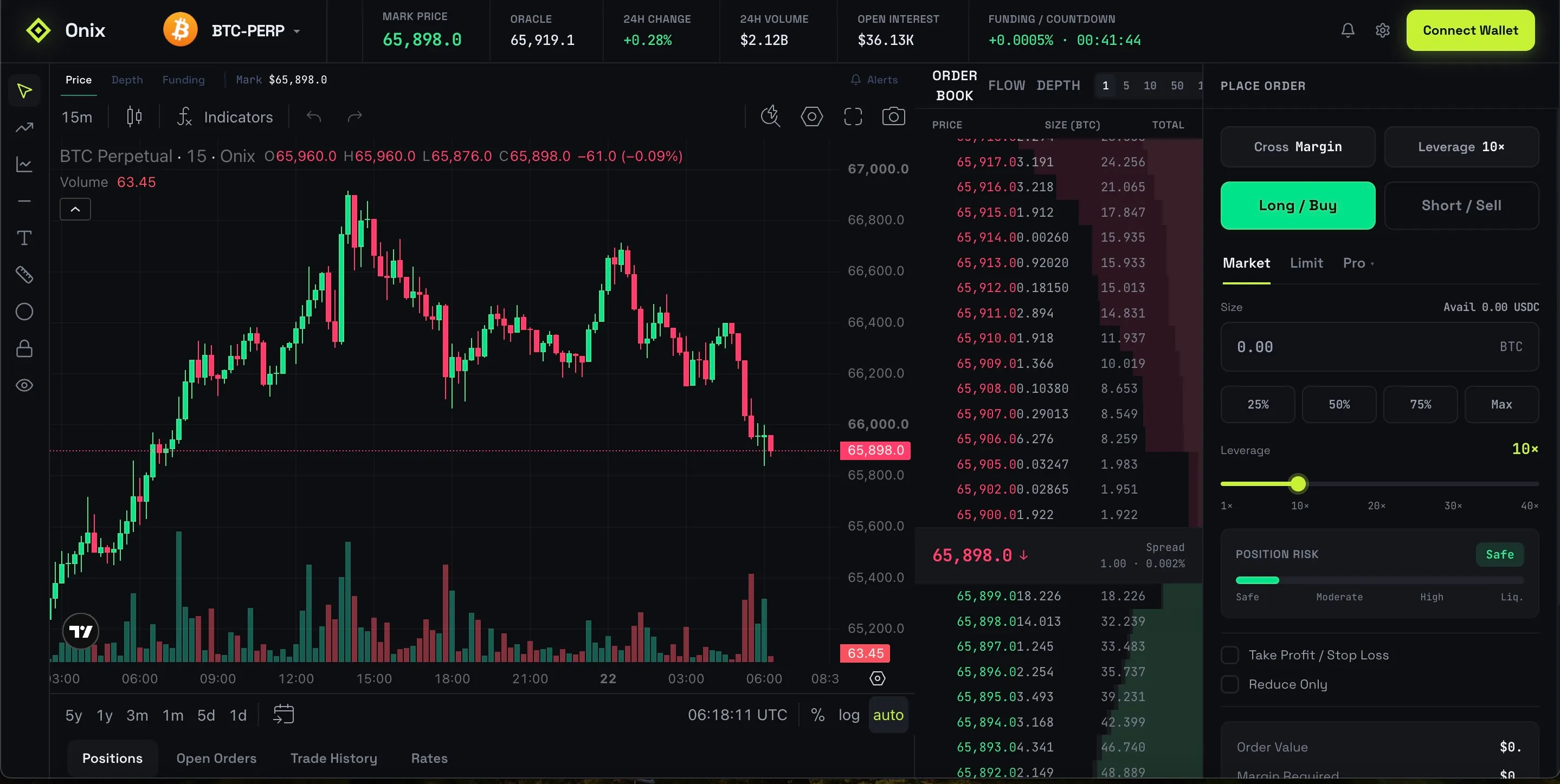Switch to Funding chart tab
This screenshot has height=784, width=1560.
click(184, 80)
